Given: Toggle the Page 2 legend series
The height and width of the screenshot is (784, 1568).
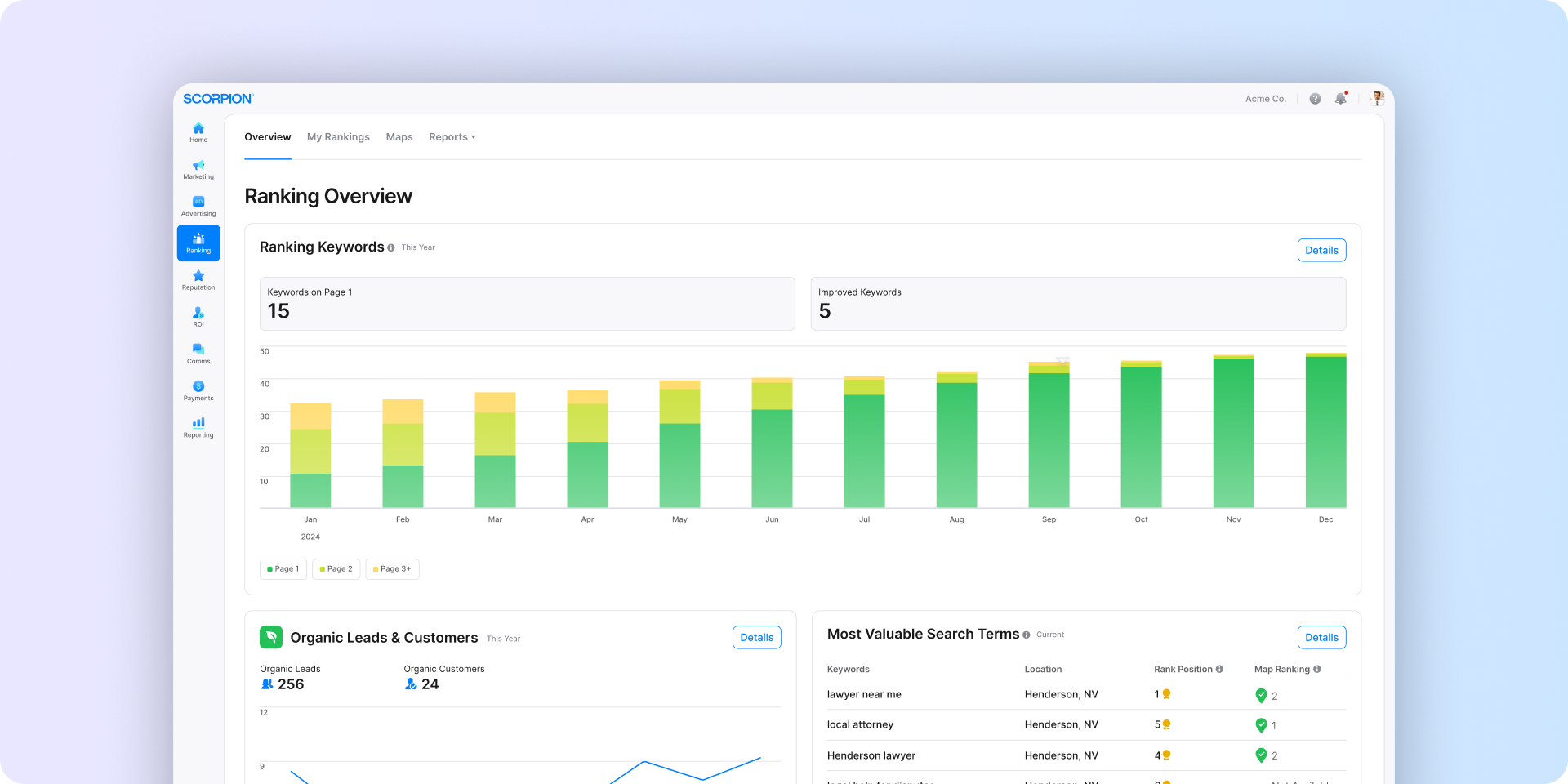Looking at the screenshot, I should tap(336, 569).
